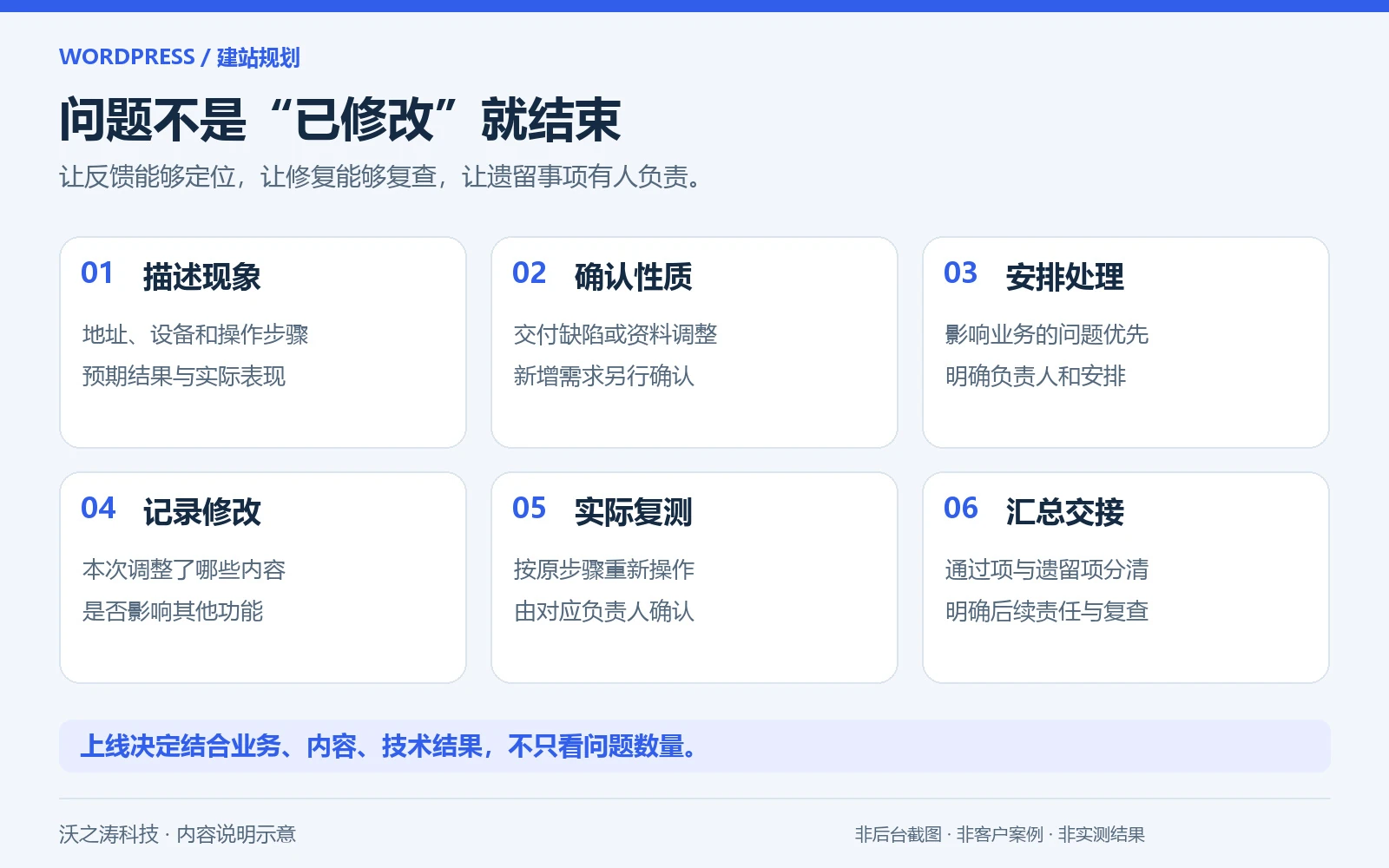Click the line '预期结果与实际表现'
Viewport: 1389px width, 868px height.
tap(184, 376)
